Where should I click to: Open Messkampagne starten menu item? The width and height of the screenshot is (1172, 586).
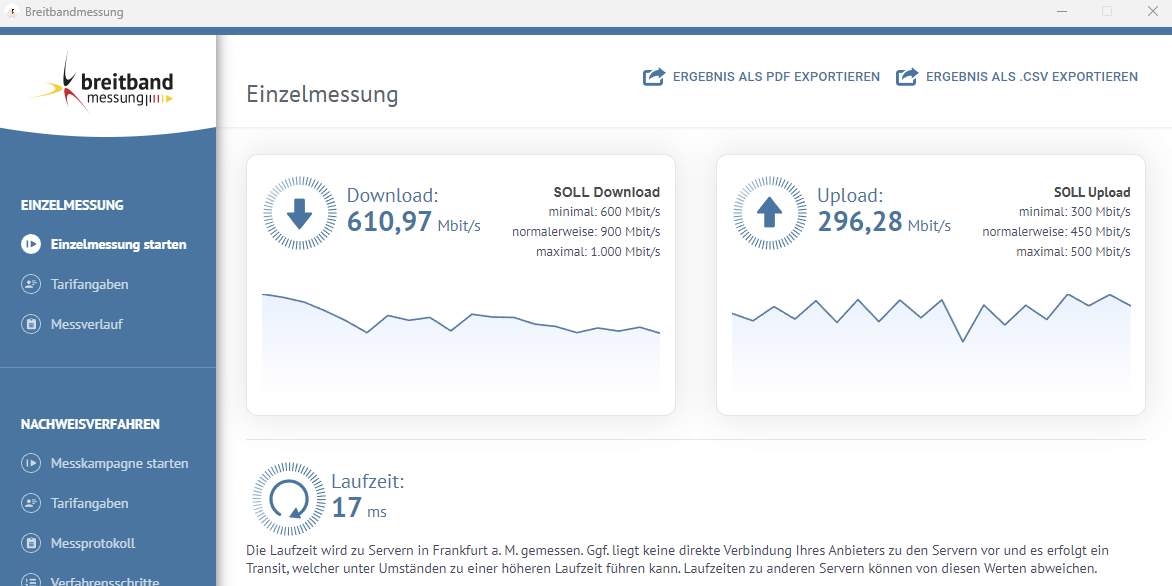105,463
